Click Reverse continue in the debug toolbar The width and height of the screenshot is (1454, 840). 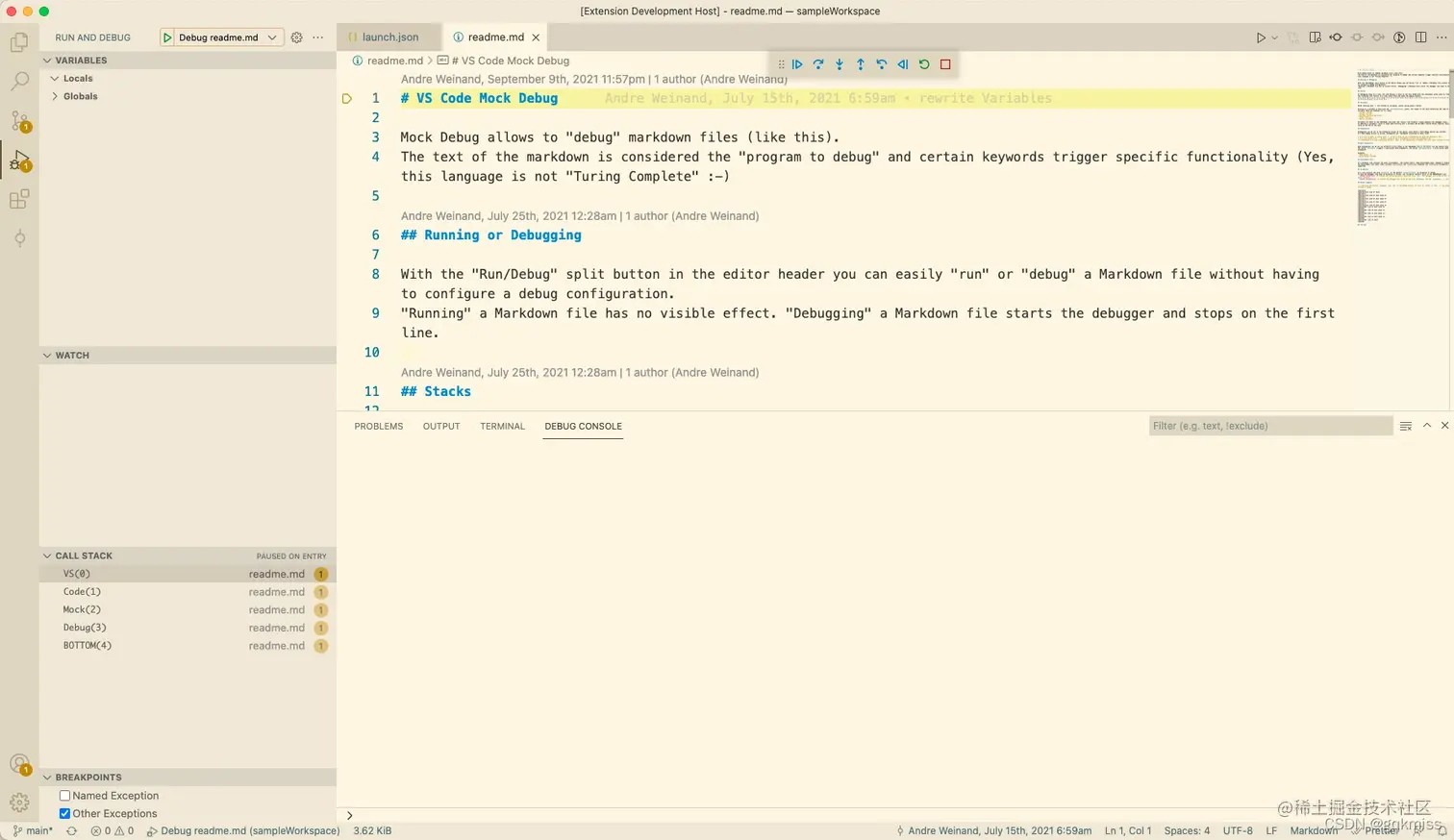tap(903, 64)
